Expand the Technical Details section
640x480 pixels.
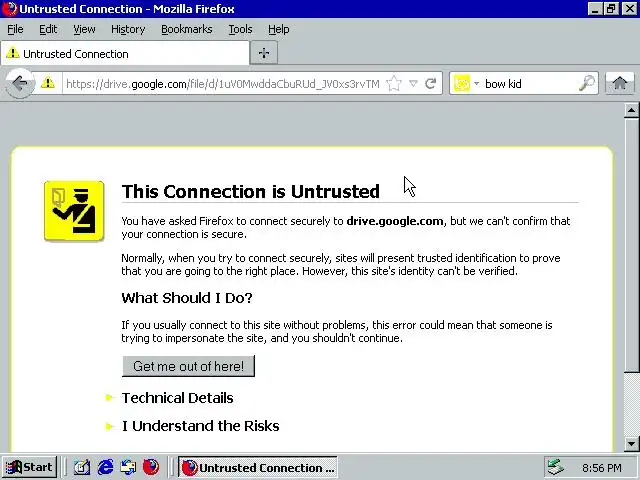pyautogui.click(x=177, y=398)
